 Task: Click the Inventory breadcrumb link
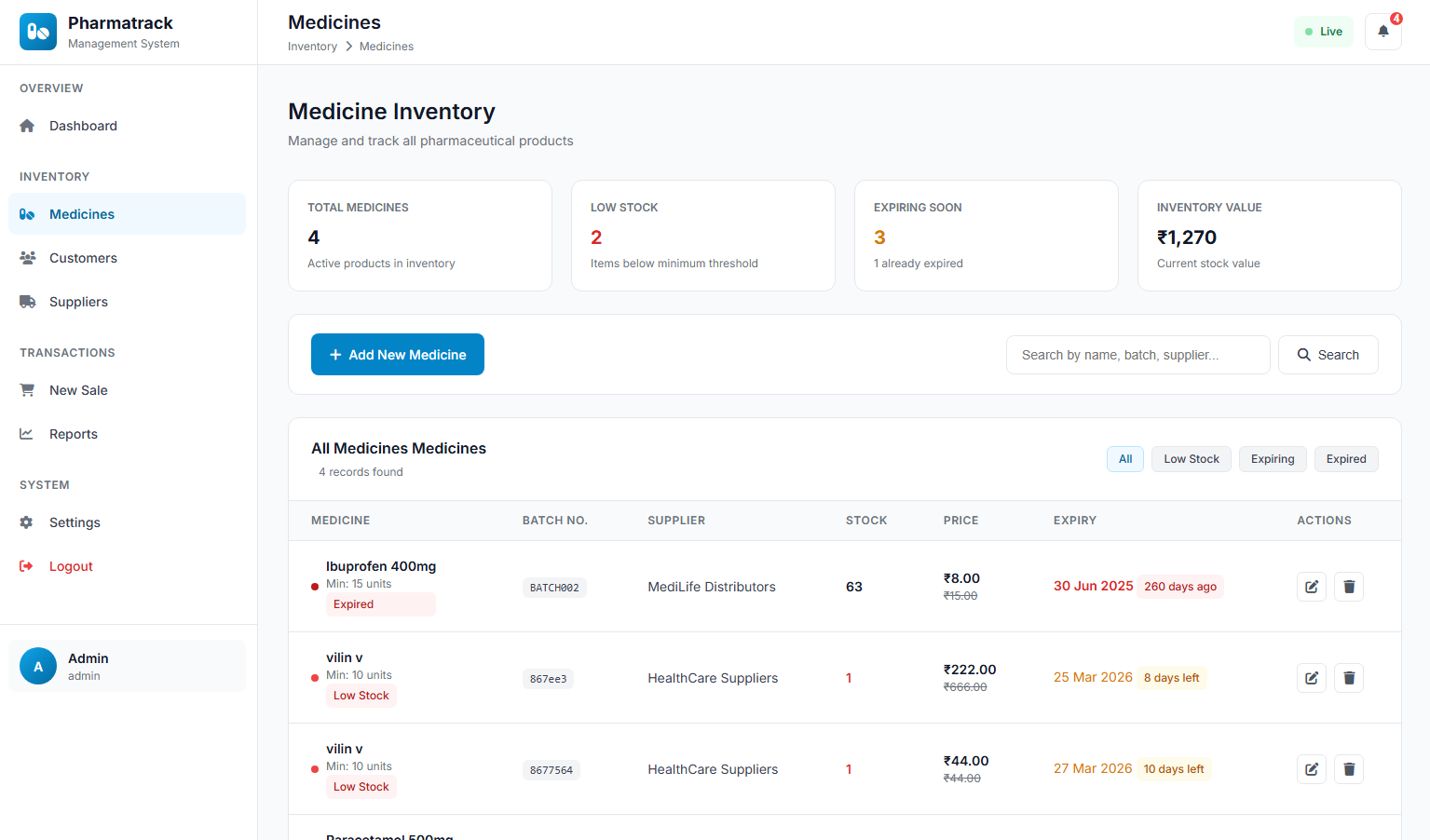click(312, 47)
